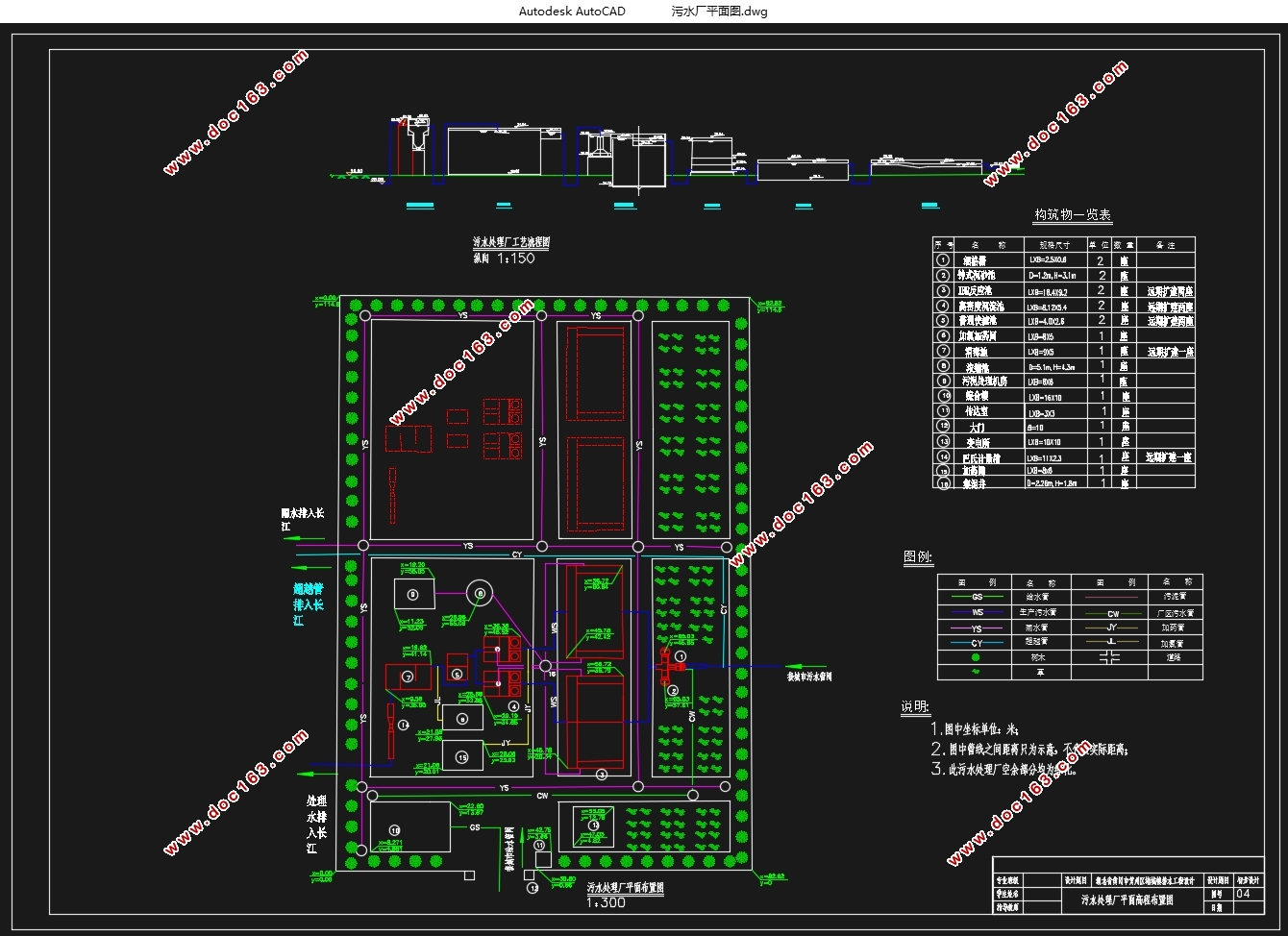This screenshot has width=1288, height=936.
Task: Select the 污水处理厂工艺流程图 caption
Action: [510, 243]
